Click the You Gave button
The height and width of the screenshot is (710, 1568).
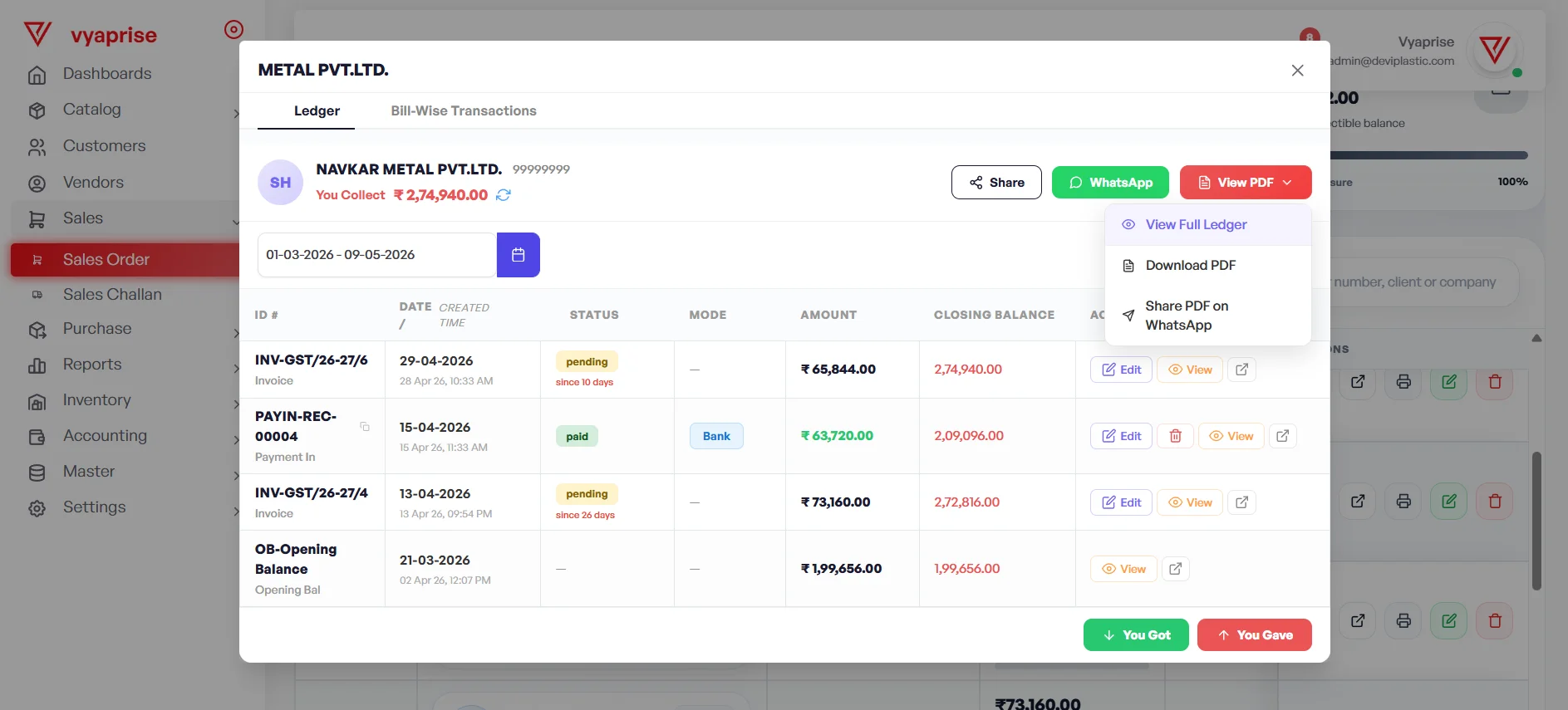pos(1255,635)
